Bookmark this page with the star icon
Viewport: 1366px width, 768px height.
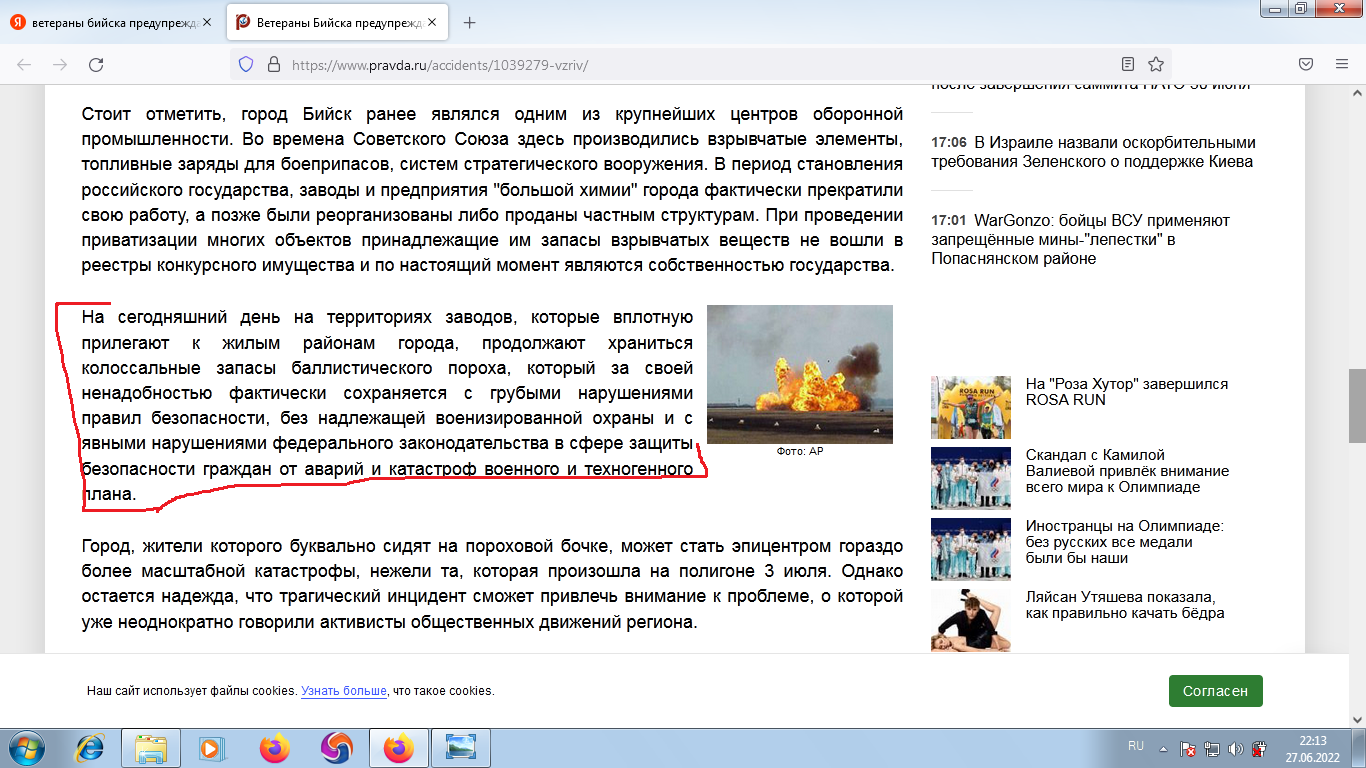click(1156, 65)
